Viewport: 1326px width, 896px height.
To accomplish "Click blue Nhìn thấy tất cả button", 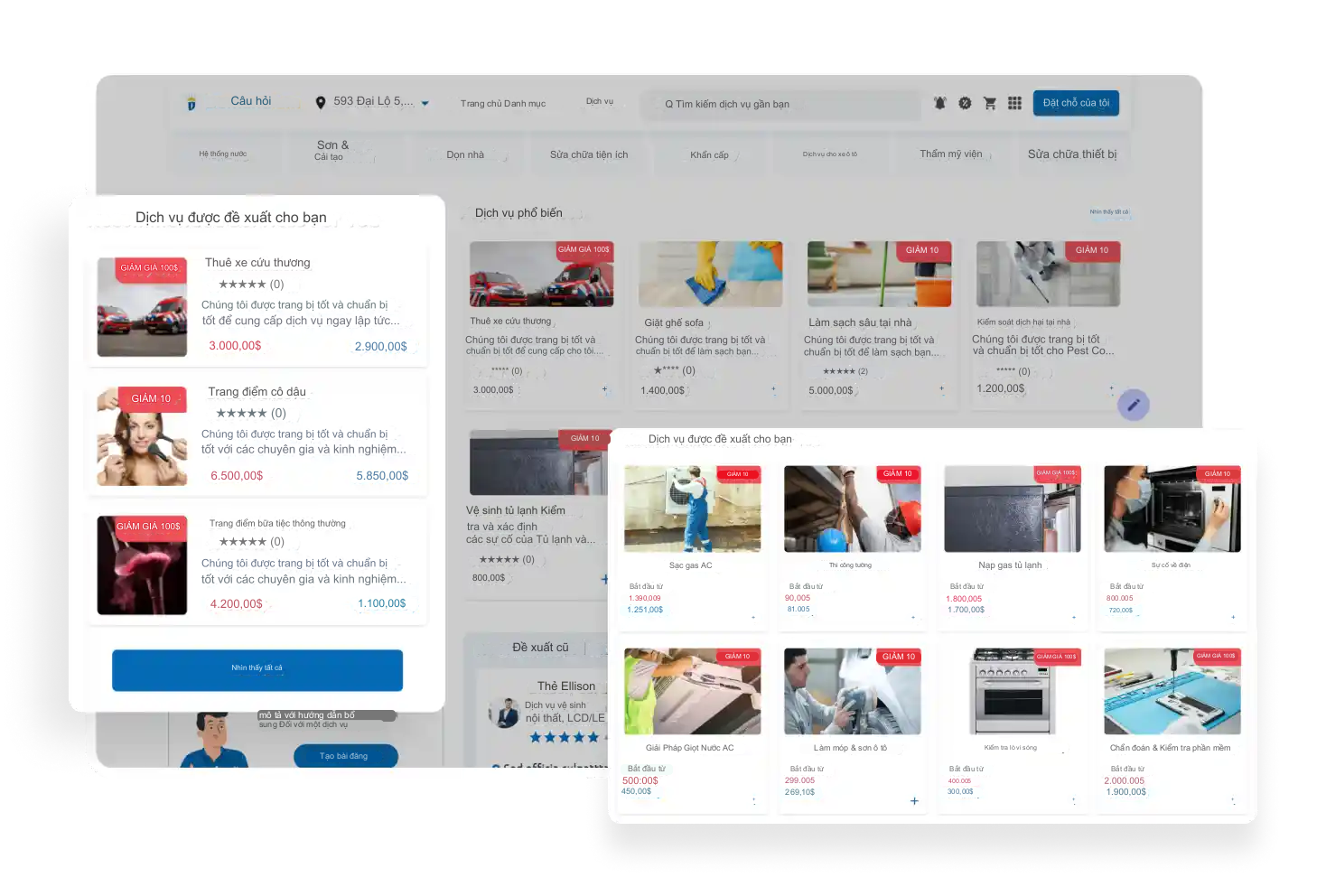I will click(x=257, y=670).
